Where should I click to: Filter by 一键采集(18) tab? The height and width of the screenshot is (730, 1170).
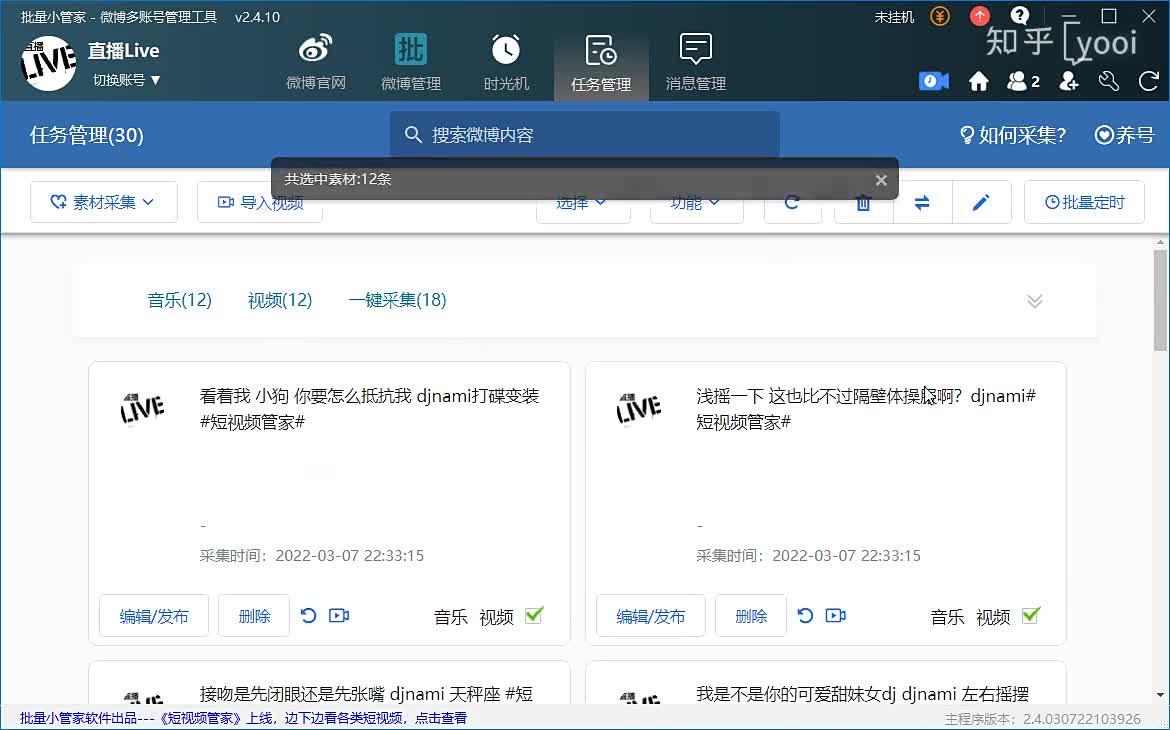(x=398, y=300)
